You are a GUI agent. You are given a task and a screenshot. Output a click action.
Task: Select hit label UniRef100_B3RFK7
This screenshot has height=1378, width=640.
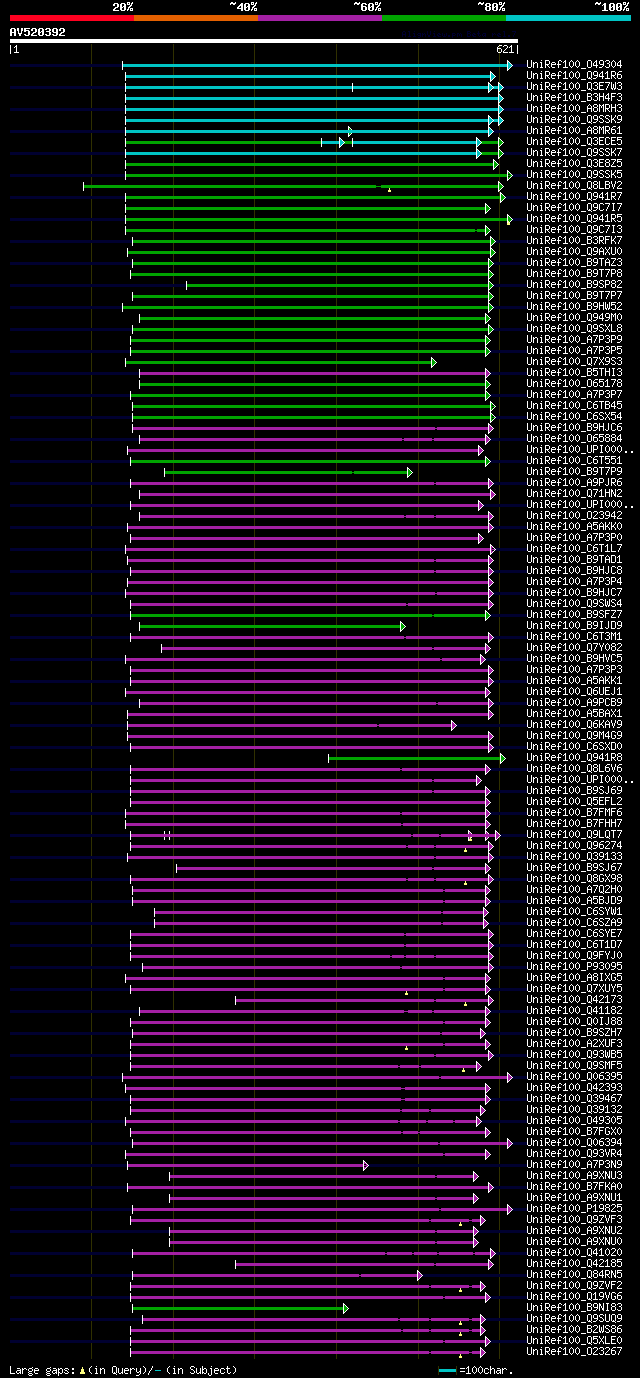coord(574,241)
